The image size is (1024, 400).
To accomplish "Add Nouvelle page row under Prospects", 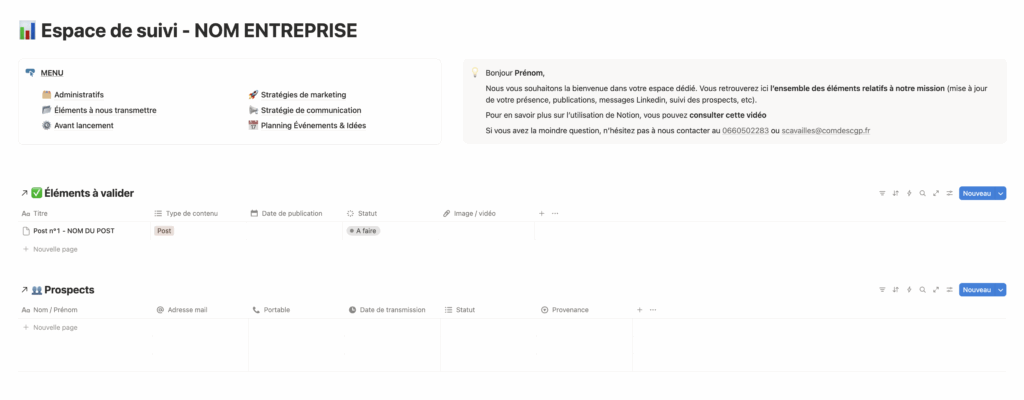I will pos(55,327).
